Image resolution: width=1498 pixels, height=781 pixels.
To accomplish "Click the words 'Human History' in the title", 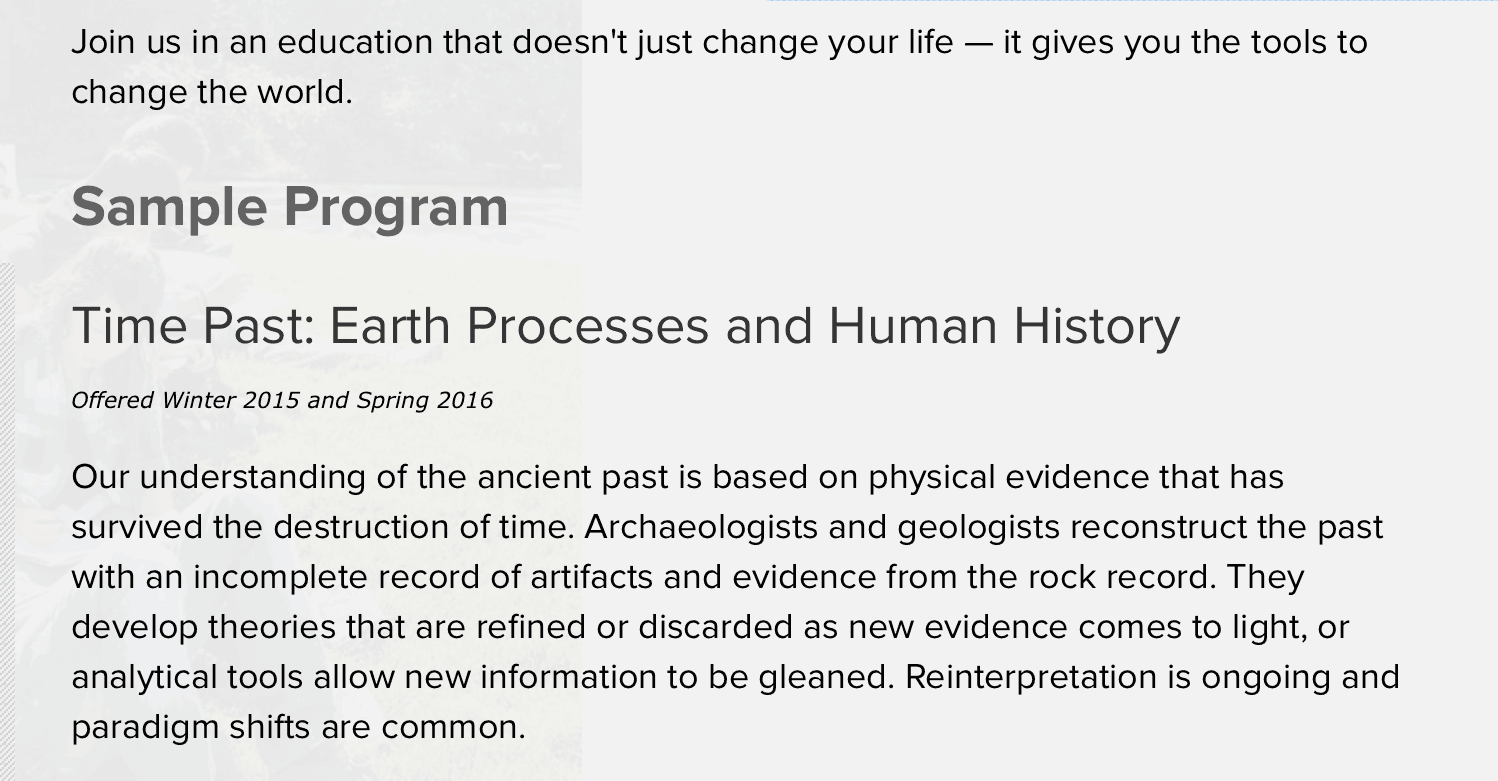I will (1004, 326).
